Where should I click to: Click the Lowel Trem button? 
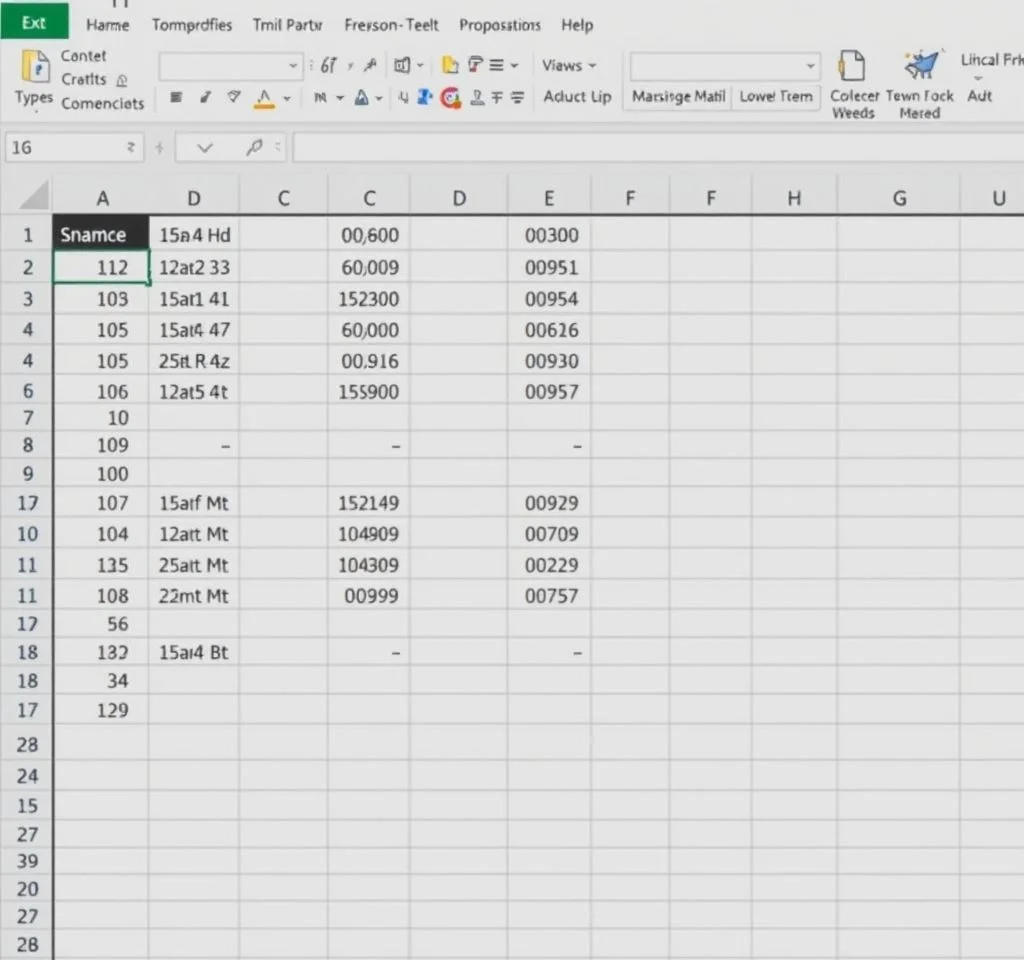pos(776,97)
